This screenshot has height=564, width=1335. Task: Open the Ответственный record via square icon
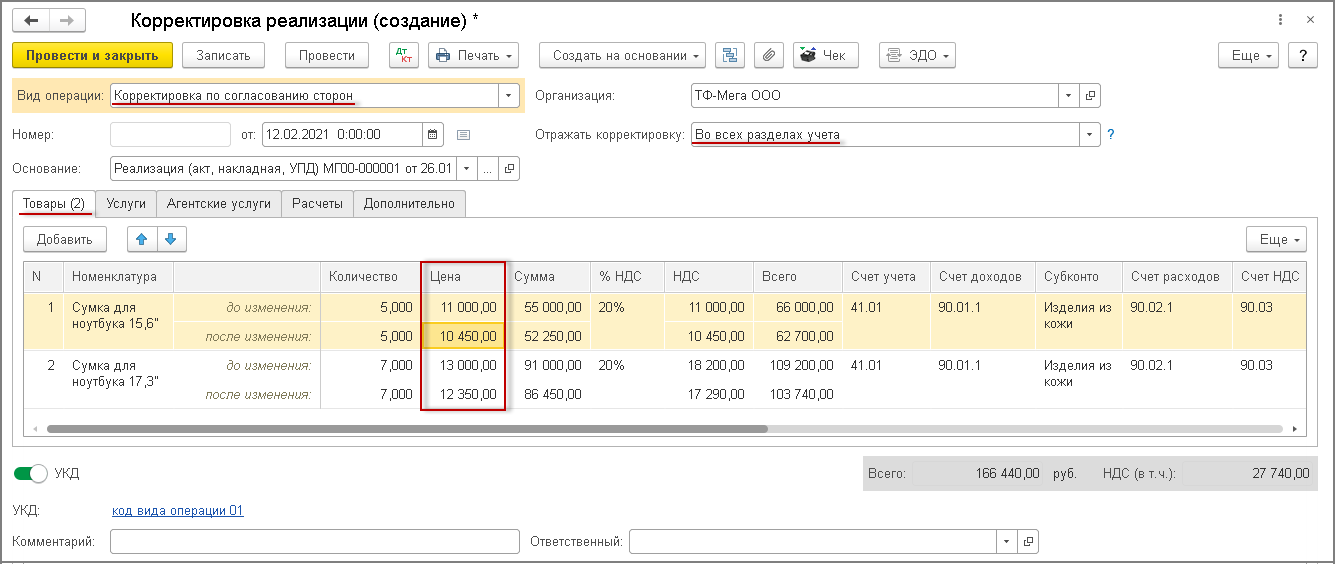[x=1029, y=542]
